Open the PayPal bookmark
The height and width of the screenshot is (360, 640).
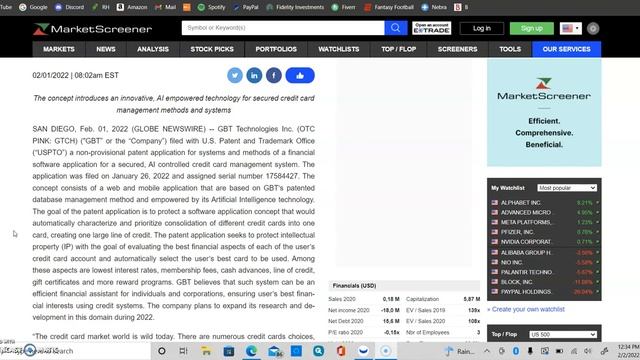pos(245,7)
